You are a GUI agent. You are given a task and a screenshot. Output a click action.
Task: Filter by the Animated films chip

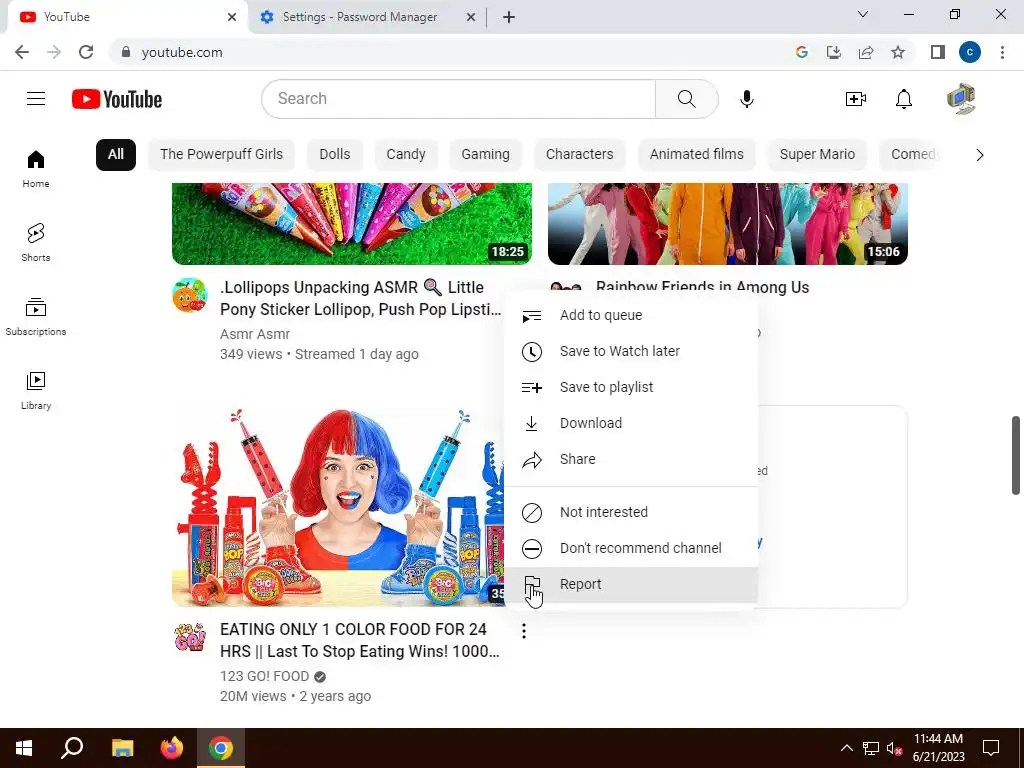click(x=696, y=155)
